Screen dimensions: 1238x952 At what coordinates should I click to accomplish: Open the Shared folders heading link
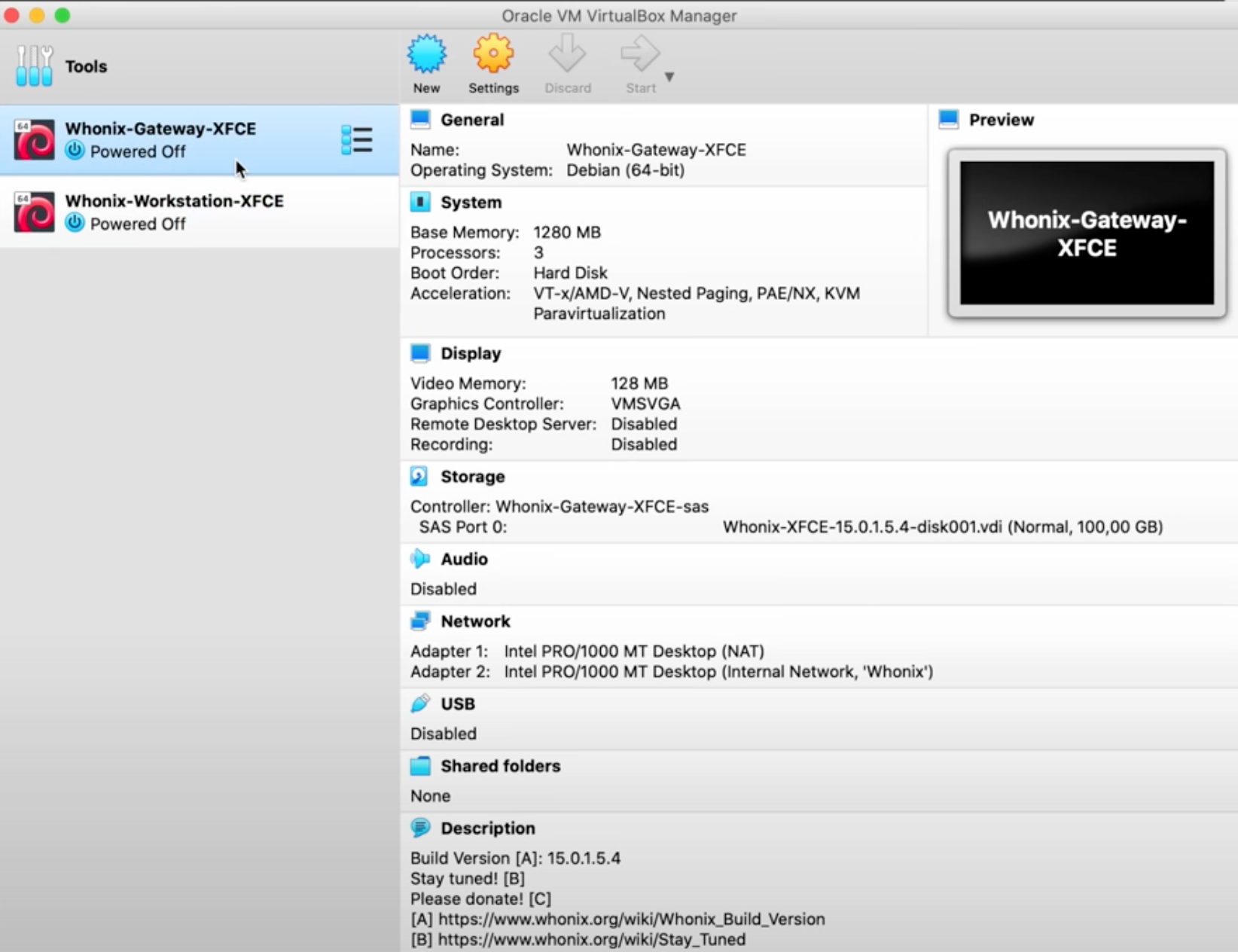tap(501, 766)
